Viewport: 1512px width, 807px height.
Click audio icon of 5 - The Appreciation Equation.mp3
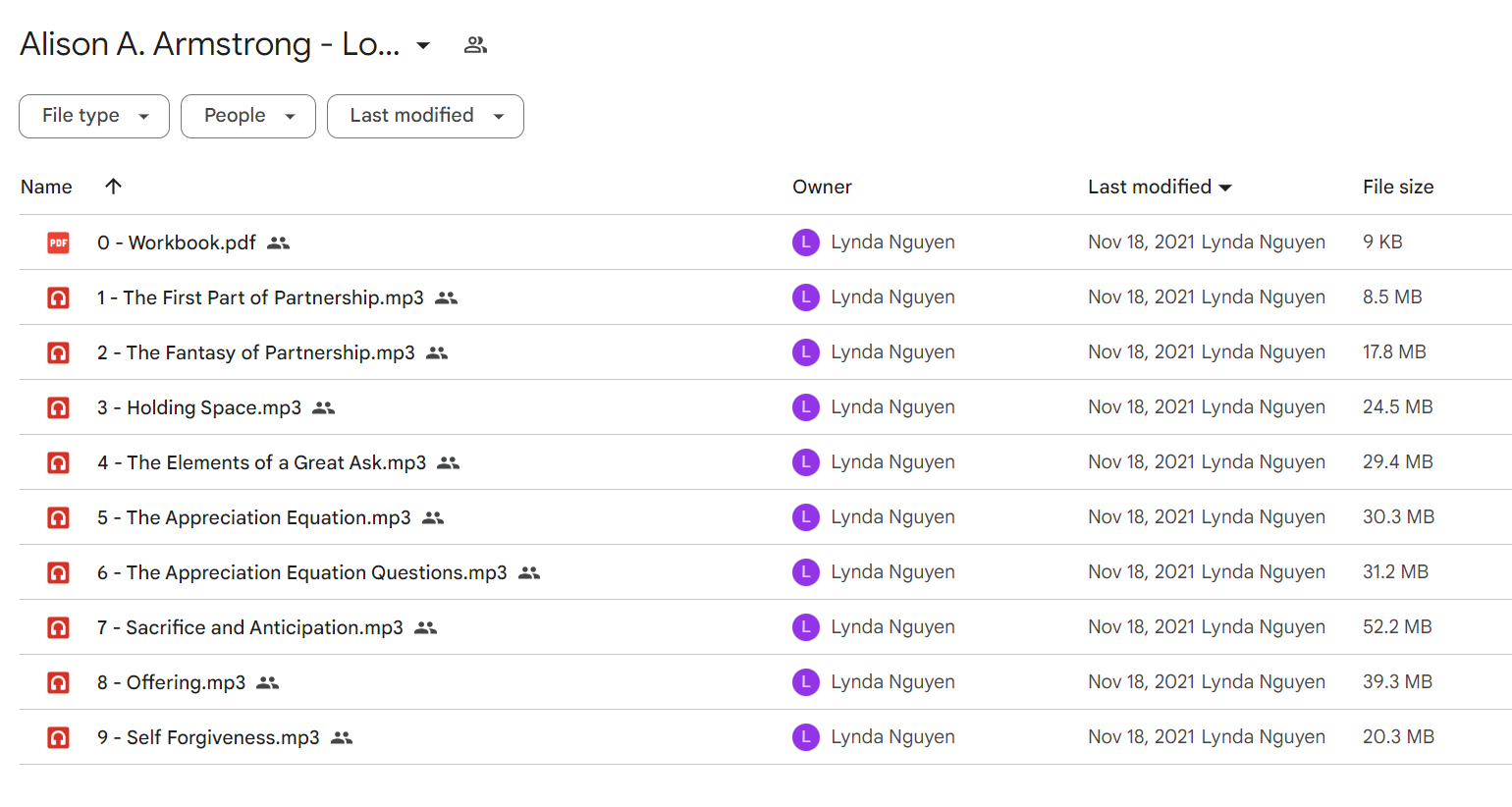(59, 517)
